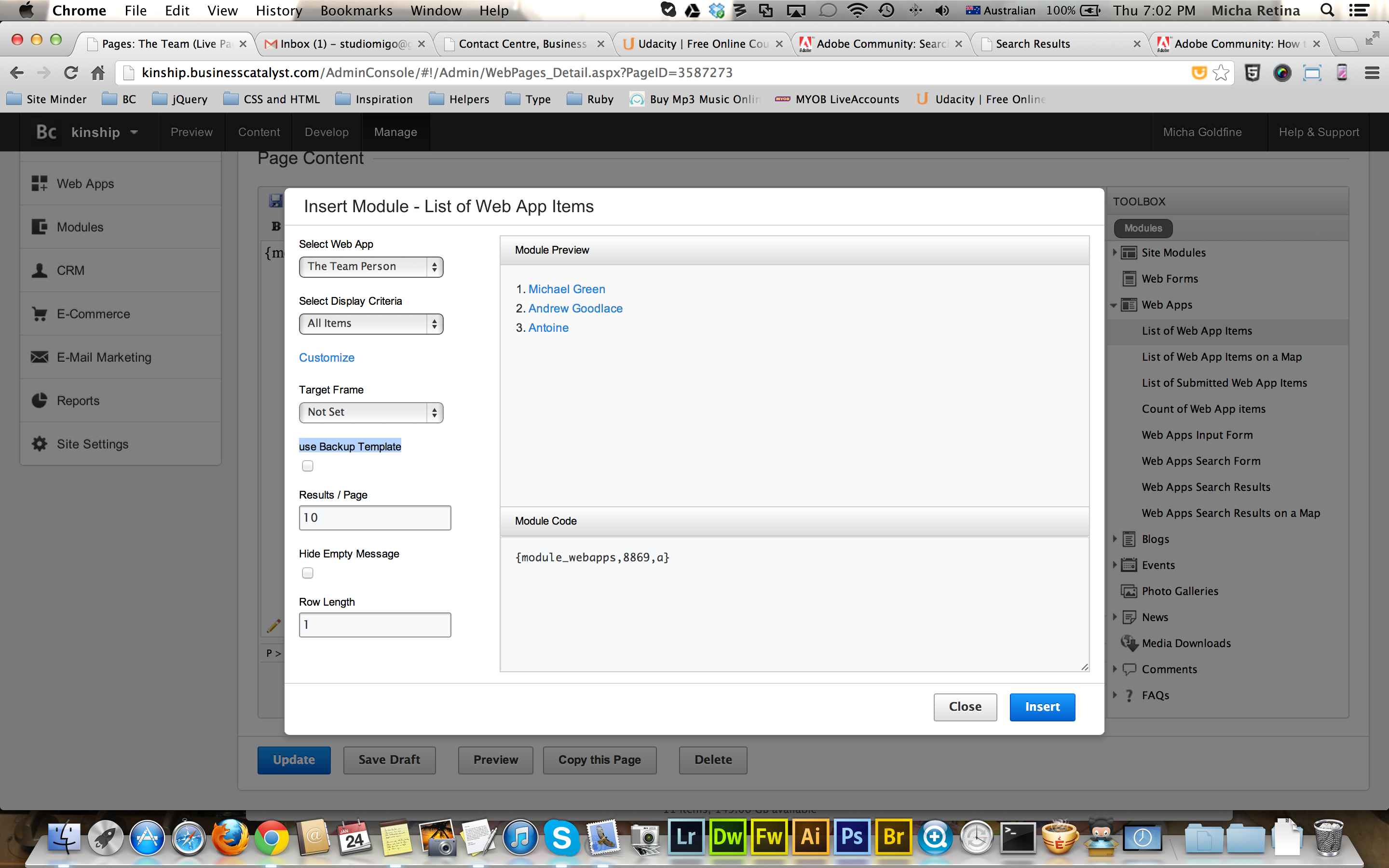Open Site Settings gear icon
Viewport: 1389px width, 868px height.
39,444
